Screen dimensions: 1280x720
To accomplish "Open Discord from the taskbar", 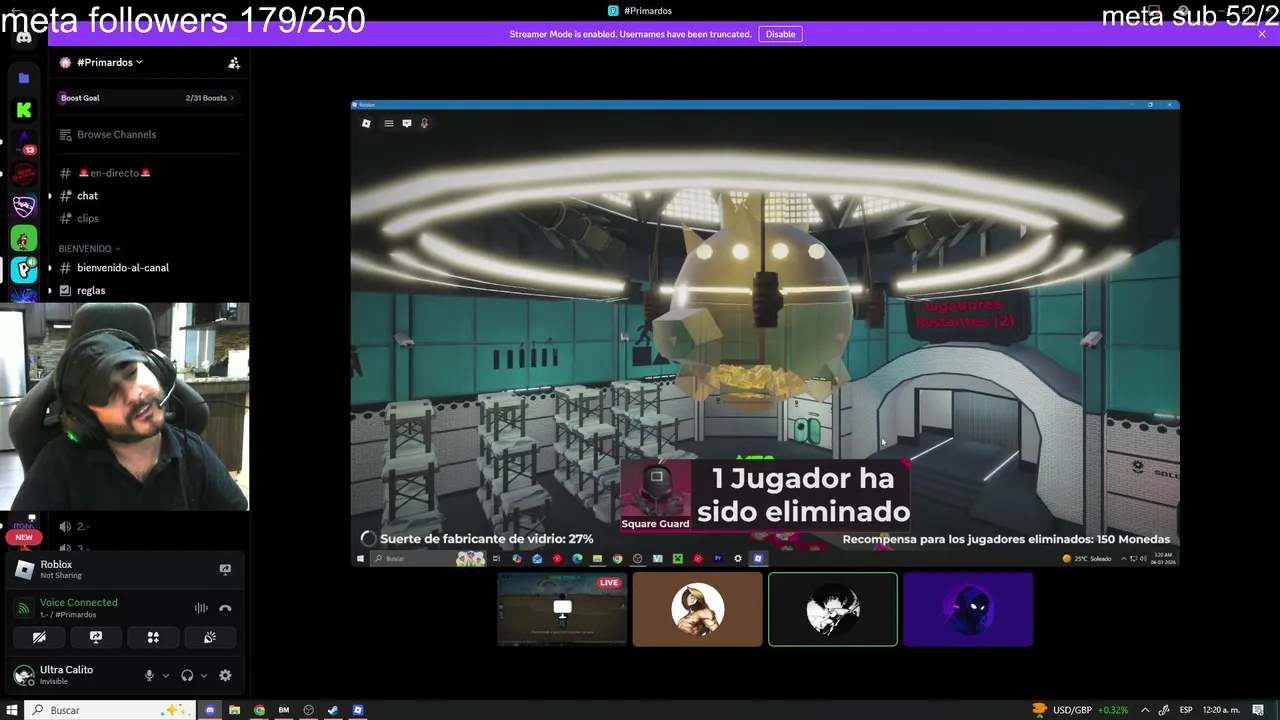I will pyautogui.click(x=210, y=710).
